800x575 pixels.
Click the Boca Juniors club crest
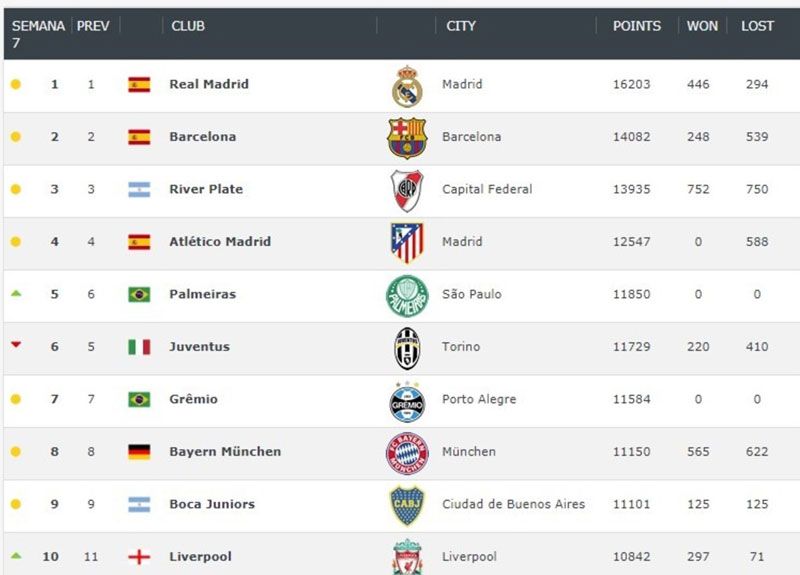click(407, 505)
